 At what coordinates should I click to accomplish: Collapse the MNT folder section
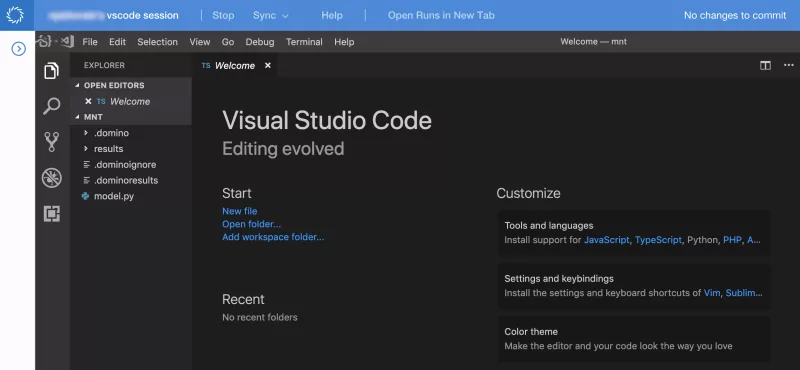point(78,117)
